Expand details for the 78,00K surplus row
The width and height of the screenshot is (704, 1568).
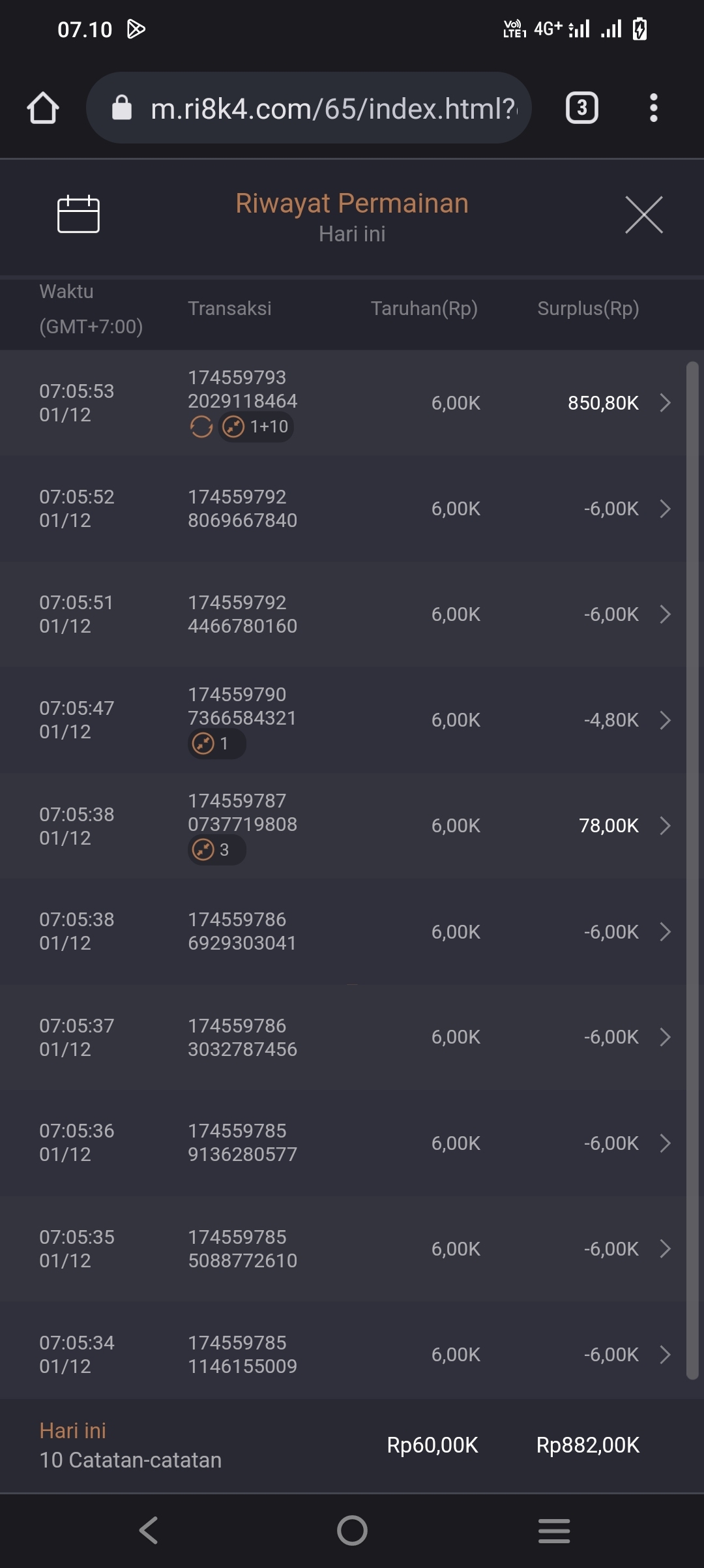point(665,826)
